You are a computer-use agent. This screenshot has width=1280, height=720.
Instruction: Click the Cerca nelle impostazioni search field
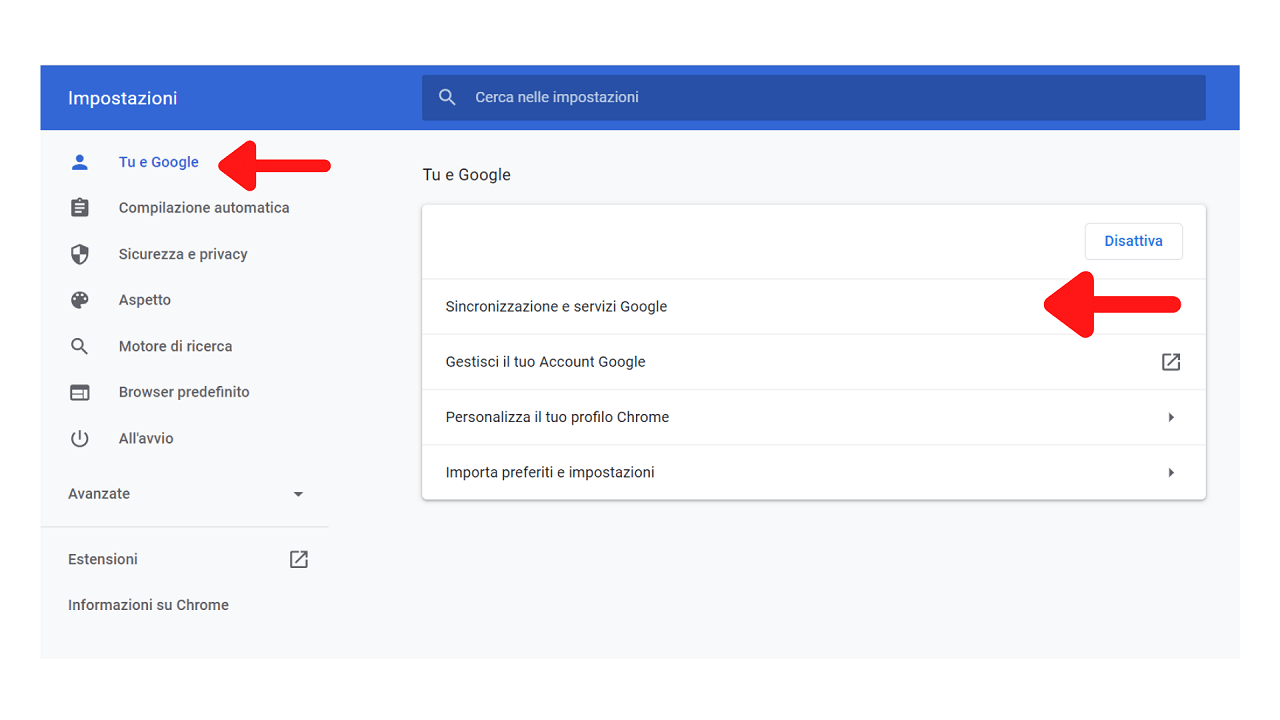[x=814, y=97]
